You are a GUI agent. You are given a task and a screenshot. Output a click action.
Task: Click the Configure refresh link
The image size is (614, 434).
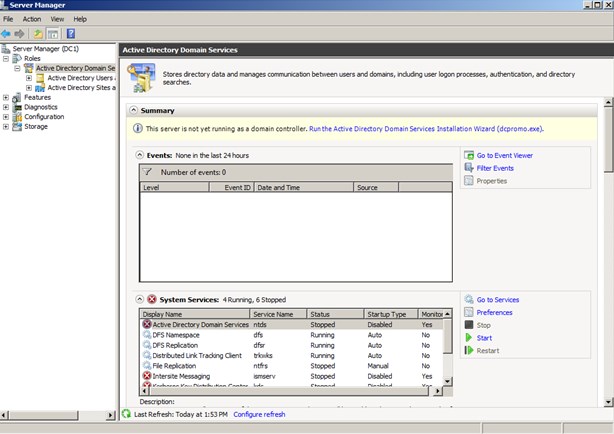(x=259, y=414)
